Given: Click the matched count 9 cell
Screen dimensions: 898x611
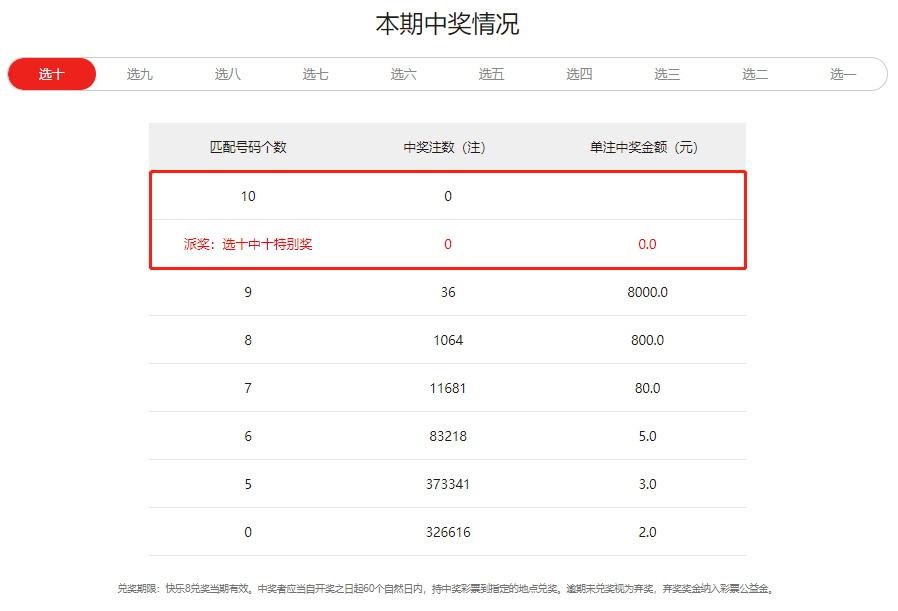Looking at the screenshot, I should [248, 292].
